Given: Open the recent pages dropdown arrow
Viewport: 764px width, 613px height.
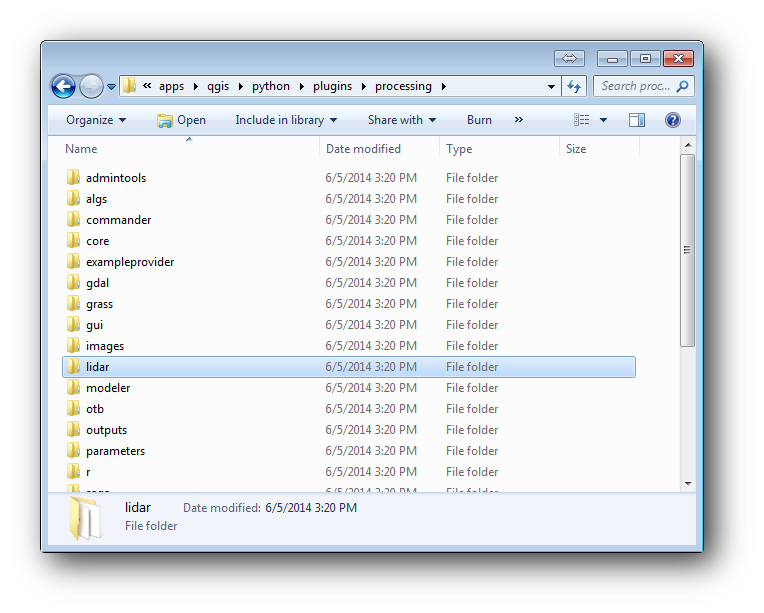Looking at the screenshot, I should point(111,87).
